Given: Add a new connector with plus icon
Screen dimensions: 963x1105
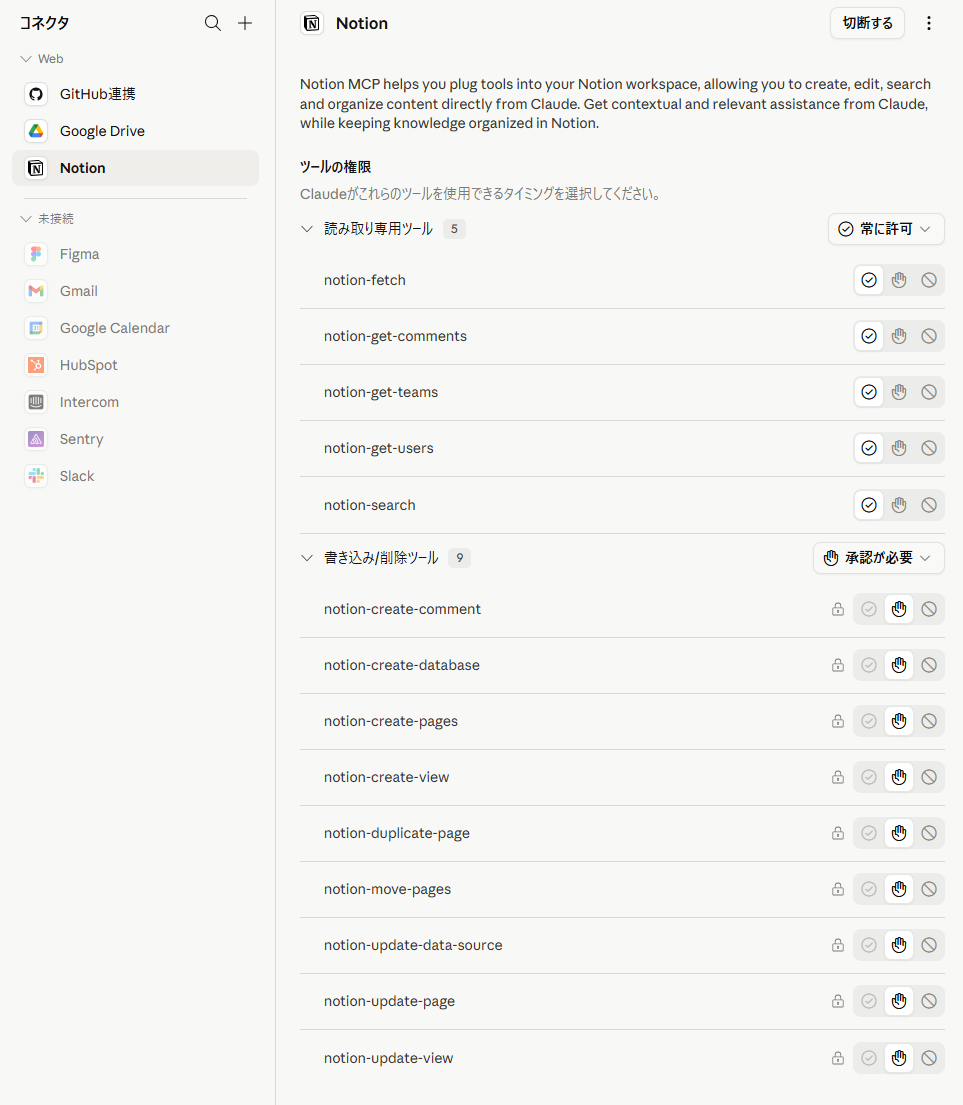Looking at the screenshot, I should pos(245,23).
